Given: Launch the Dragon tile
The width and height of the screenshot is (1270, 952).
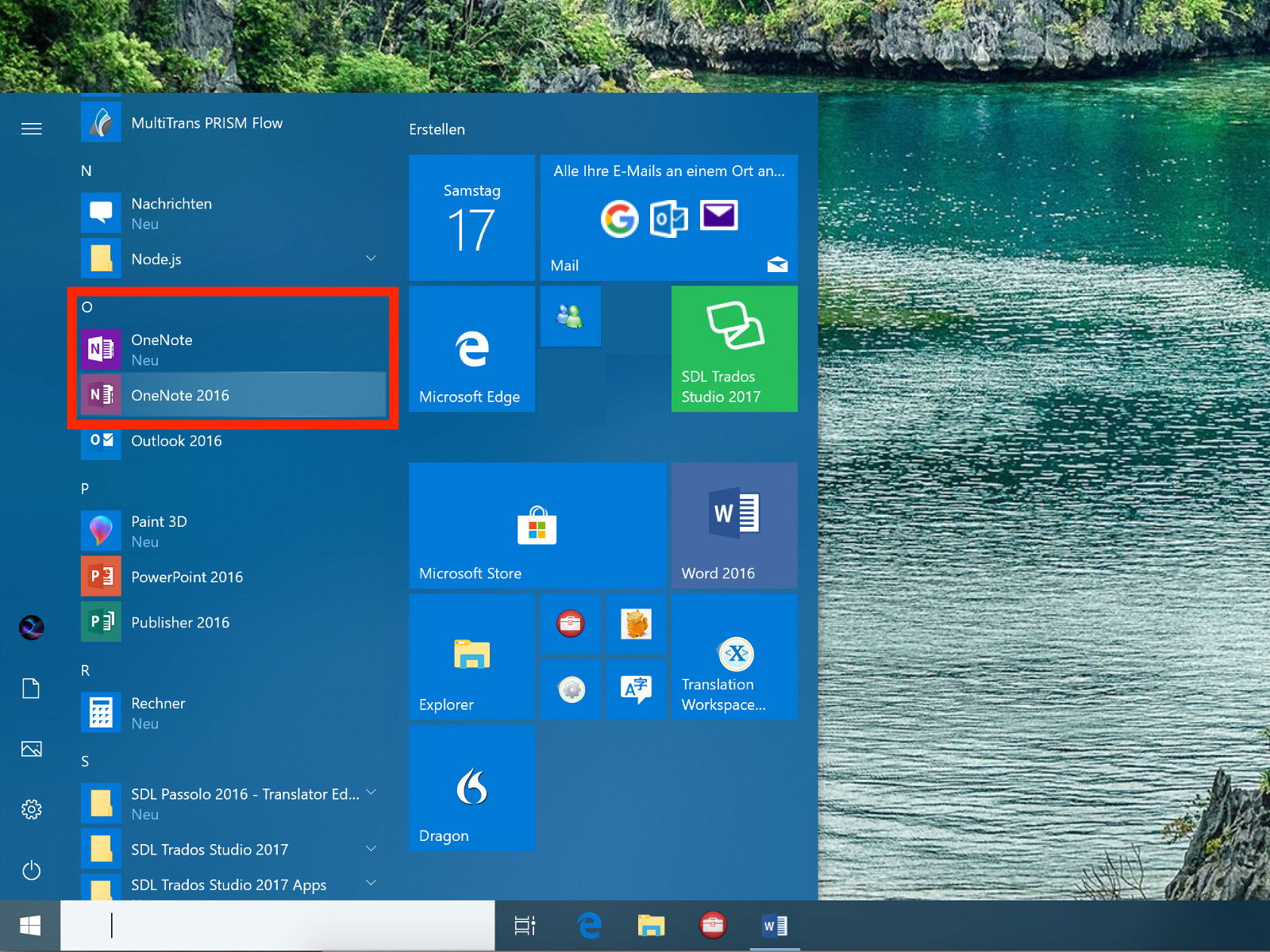Looking at the screenshot, I should tap(471, 789).
